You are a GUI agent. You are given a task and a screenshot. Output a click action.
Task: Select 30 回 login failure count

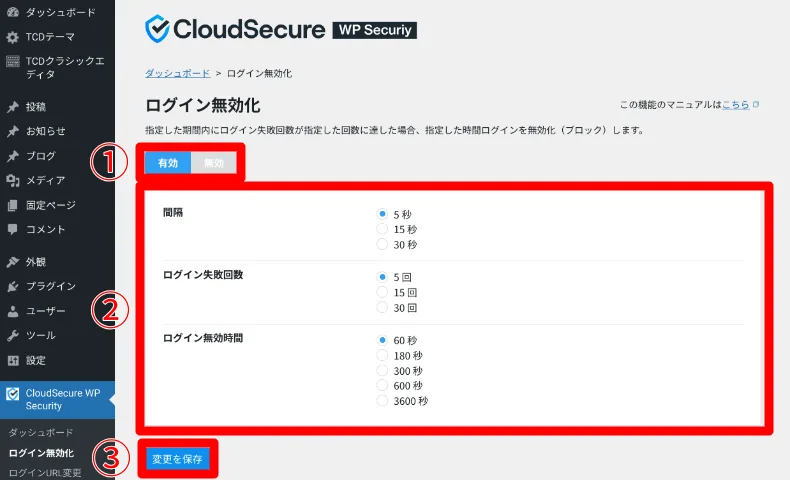pos(382,307)
